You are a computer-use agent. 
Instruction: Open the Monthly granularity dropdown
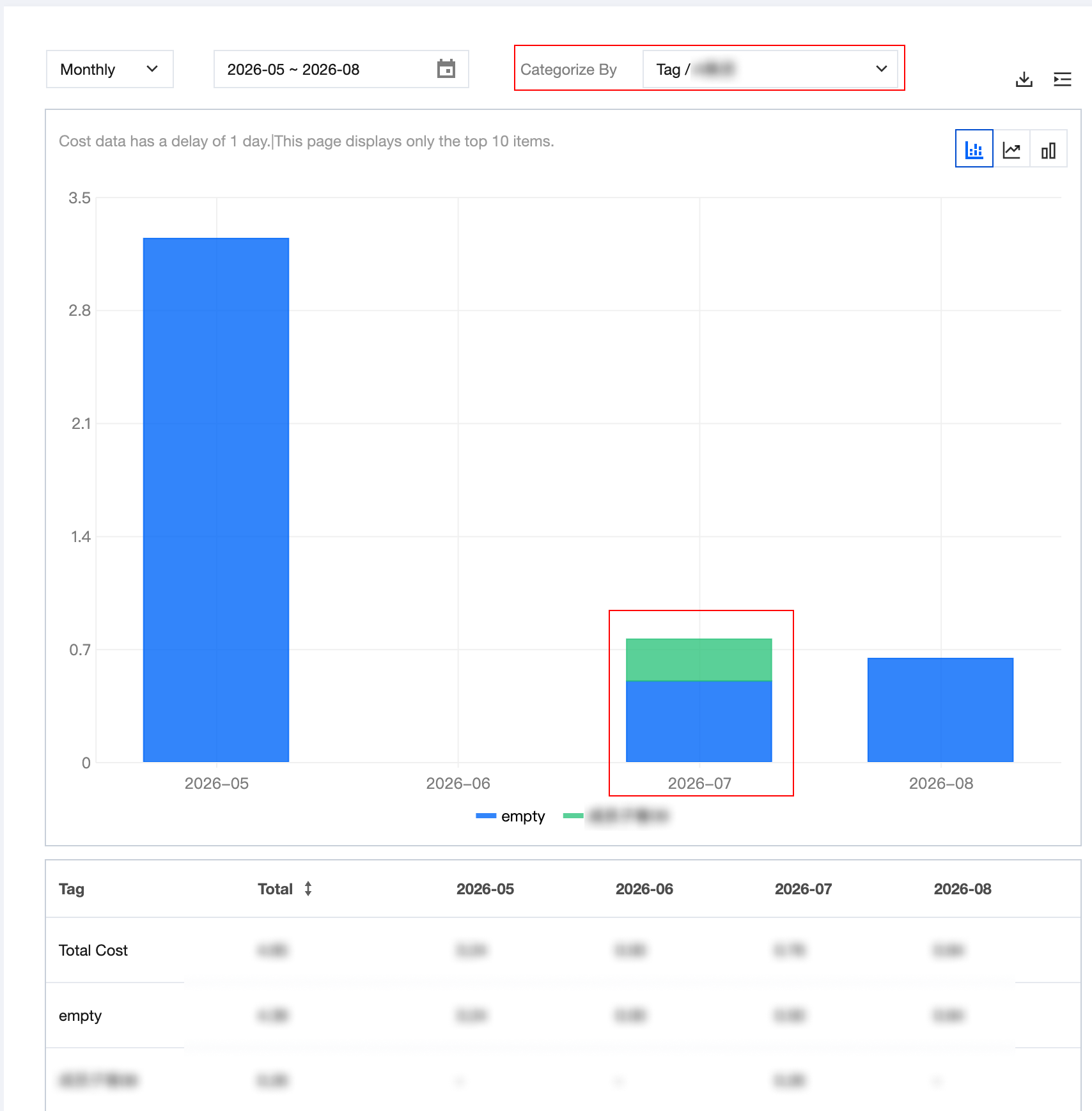tap(109, 69)
